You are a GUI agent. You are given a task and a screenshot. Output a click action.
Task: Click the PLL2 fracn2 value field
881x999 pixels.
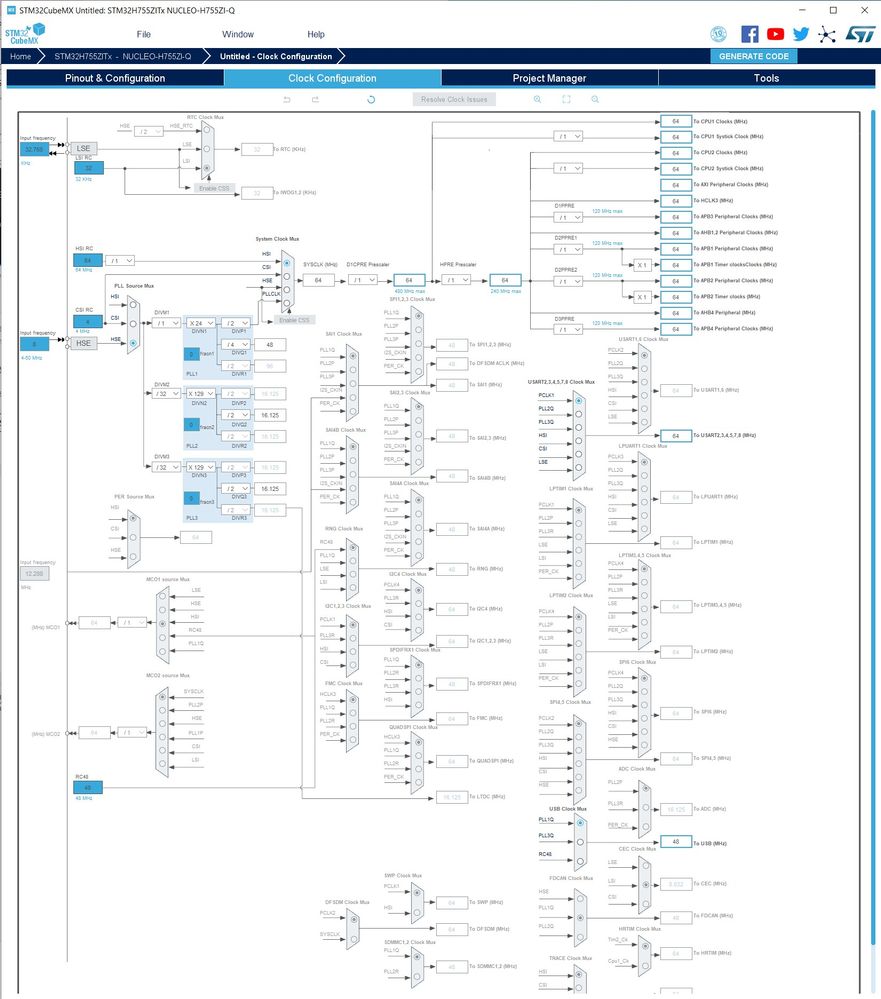[191, 424]
